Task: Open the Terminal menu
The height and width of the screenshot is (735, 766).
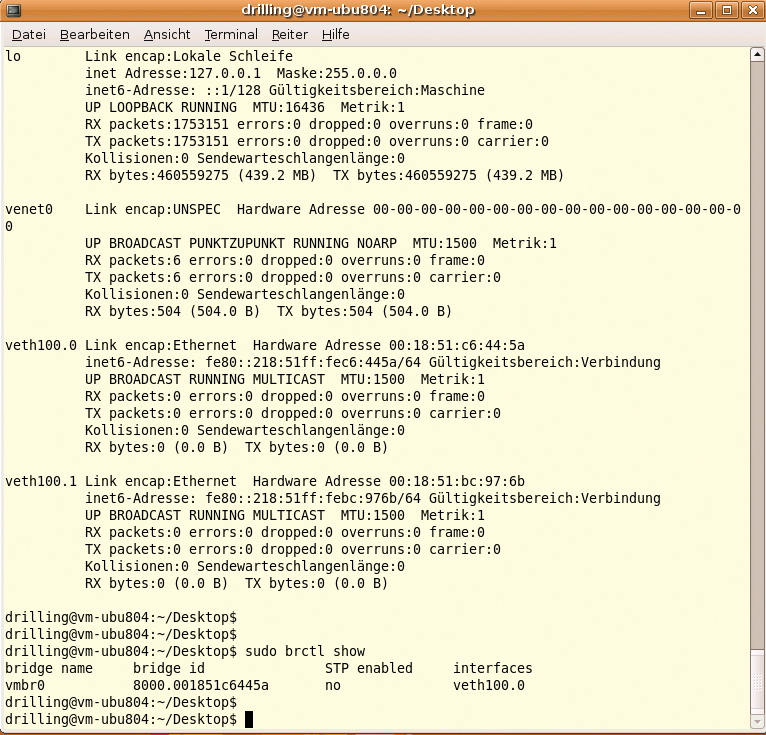Action: point(230,34)
